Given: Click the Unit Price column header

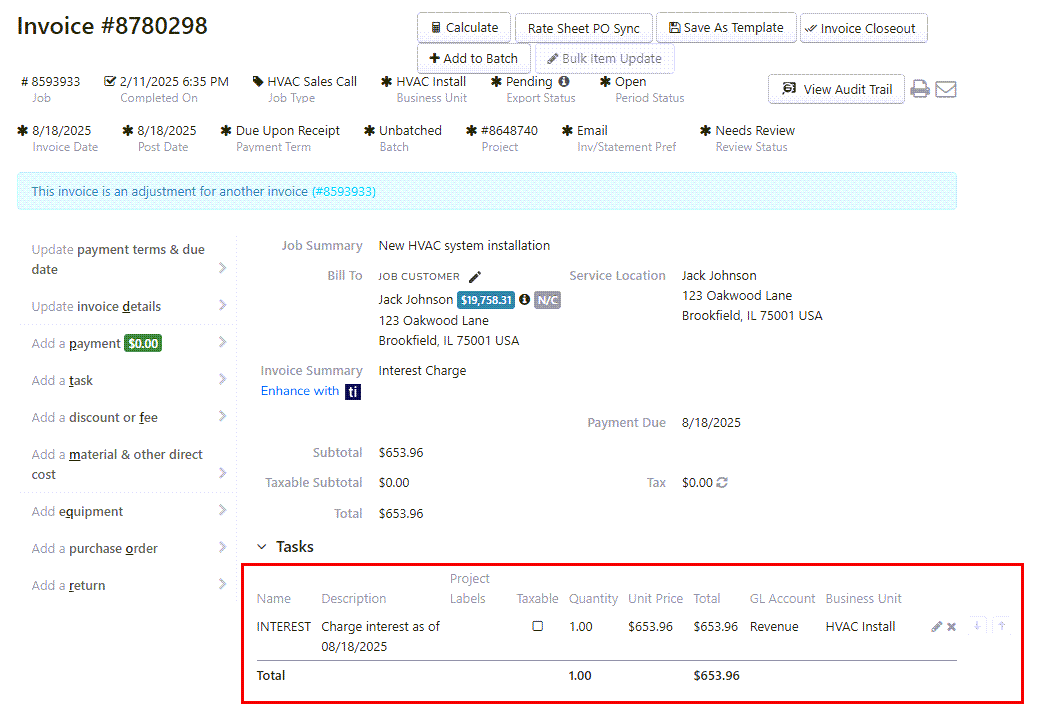Looking at the screenshot, I should tap(655, 598).
